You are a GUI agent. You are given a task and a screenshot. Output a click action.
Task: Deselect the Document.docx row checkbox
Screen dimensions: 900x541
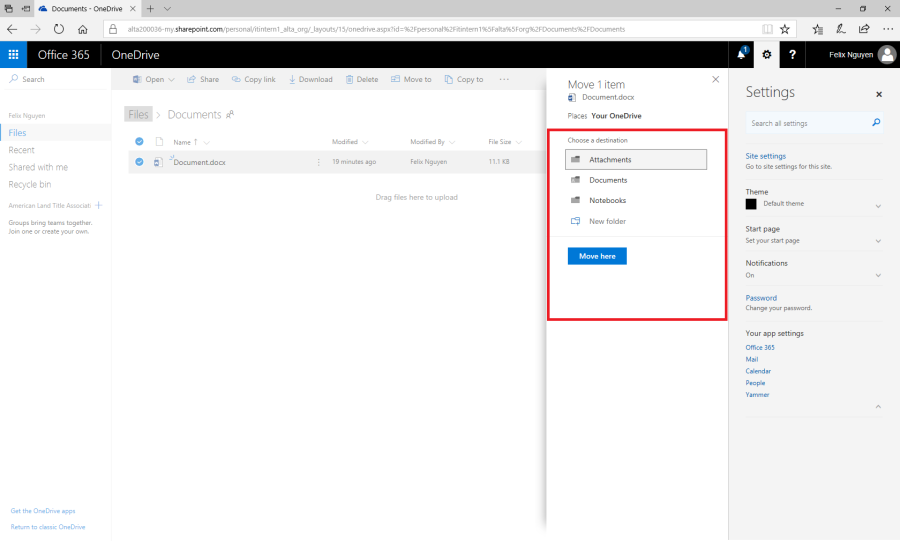(x=139, y=162)
